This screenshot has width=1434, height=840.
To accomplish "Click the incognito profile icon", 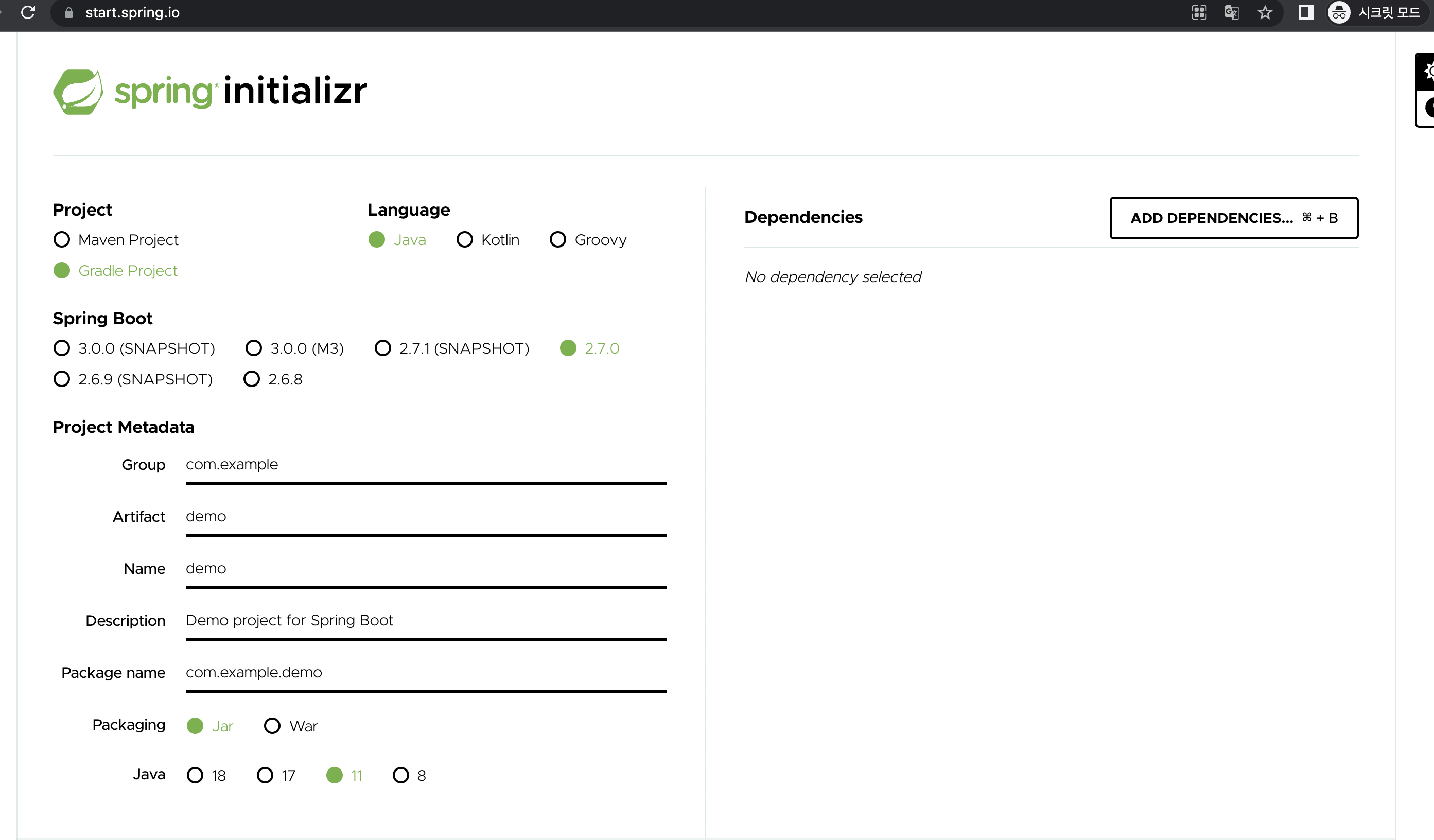I will click(x=1339, y=12).
